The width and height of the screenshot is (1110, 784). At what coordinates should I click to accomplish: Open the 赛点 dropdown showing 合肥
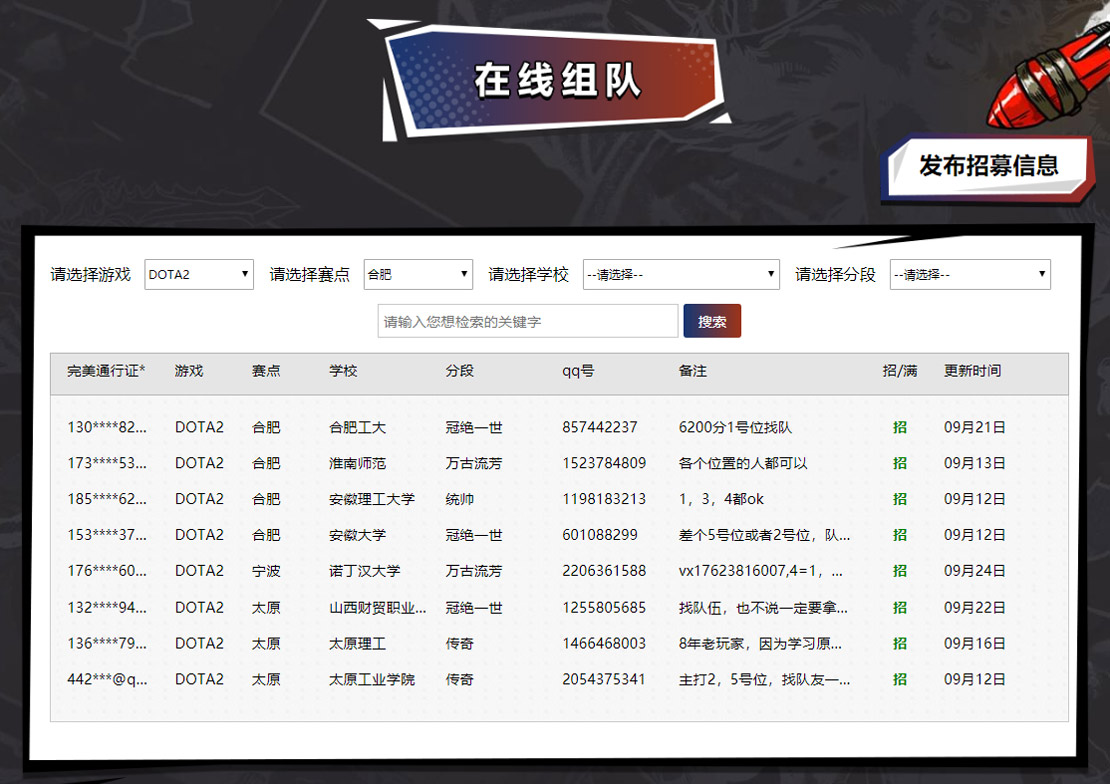coord(417,273)
